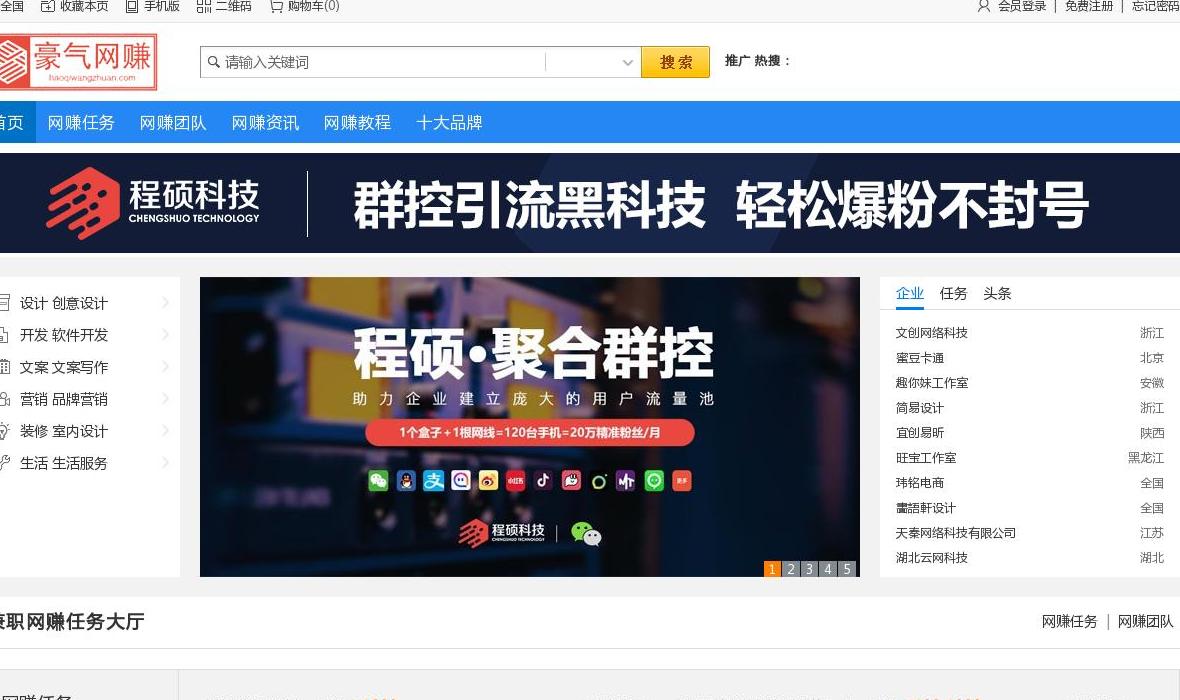The width and height of the screenshot is (1180, 700).
Task: Click the 群控引流黑科技 top banner ad
Action: point(590,203)
